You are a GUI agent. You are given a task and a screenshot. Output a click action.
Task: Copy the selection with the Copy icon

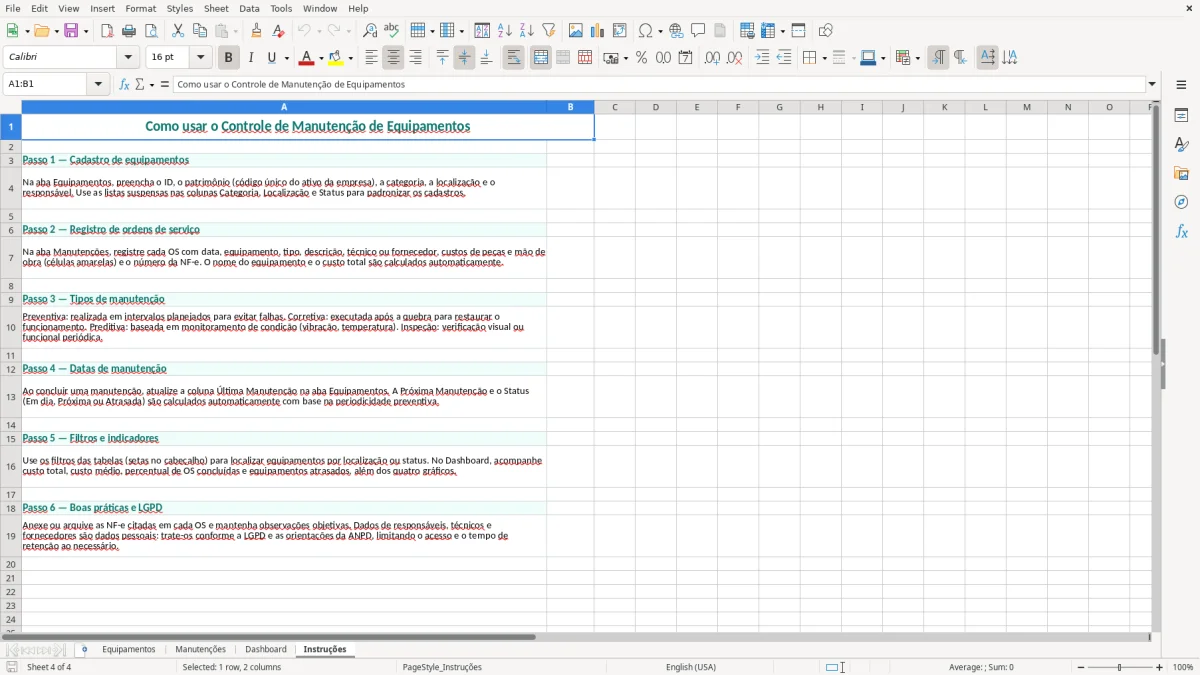pyautogui.click(x=200, y=31)
